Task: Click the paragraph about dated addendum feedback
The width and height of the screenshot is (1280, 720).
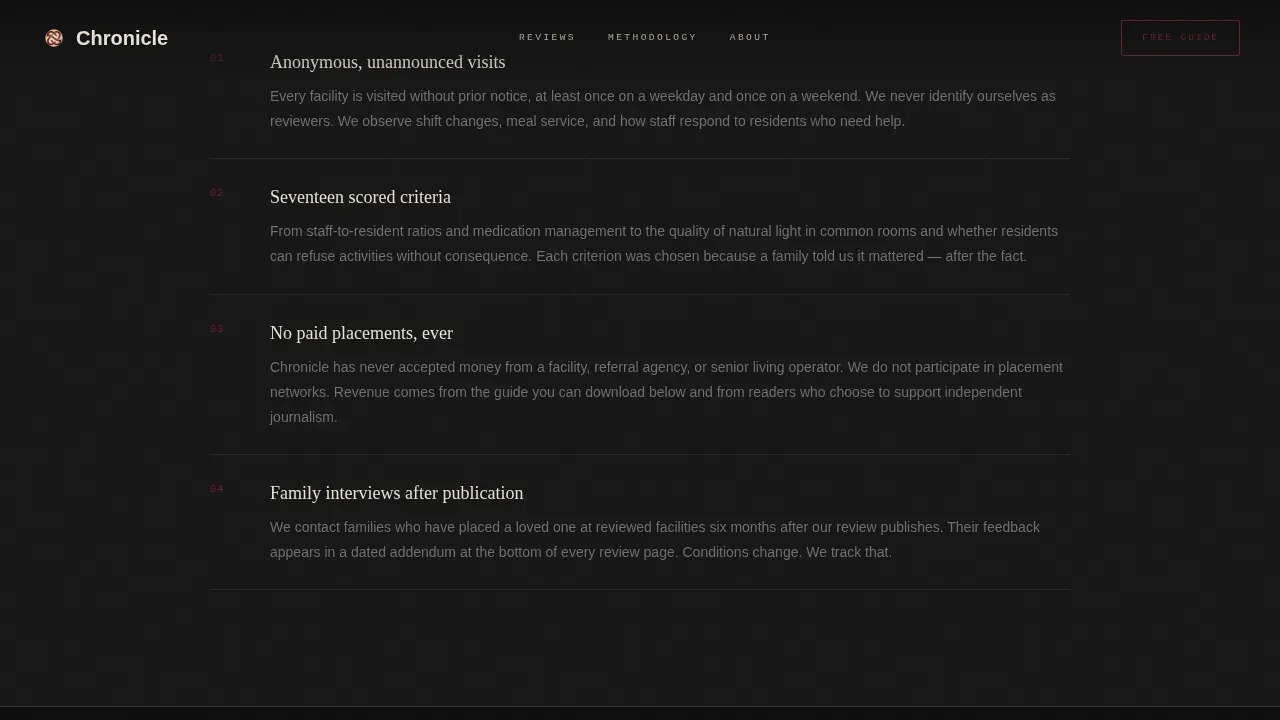Action: click(x=655, y=540)
